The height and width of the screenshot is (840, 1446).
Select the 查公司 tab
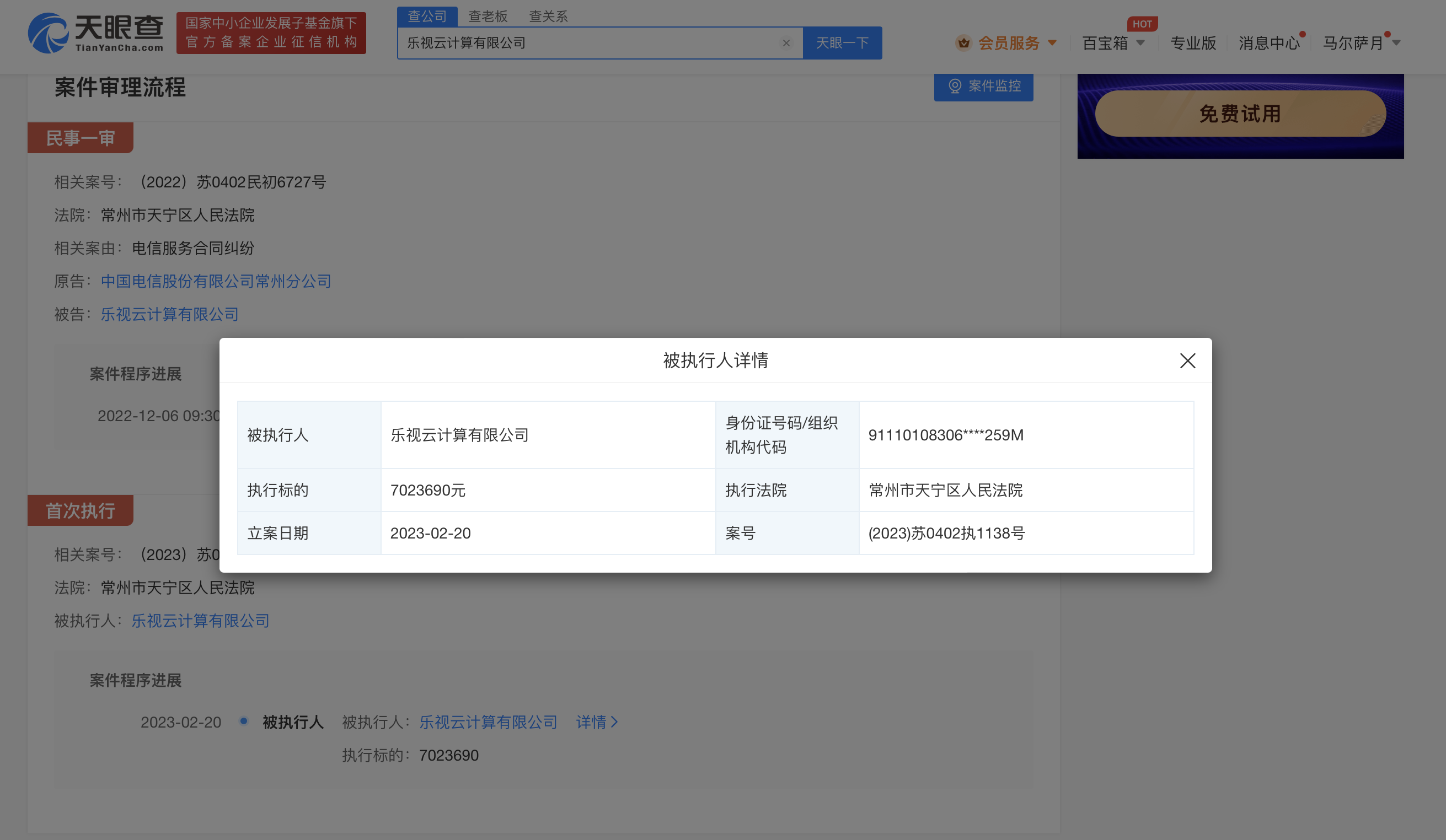tap(427, 16)
